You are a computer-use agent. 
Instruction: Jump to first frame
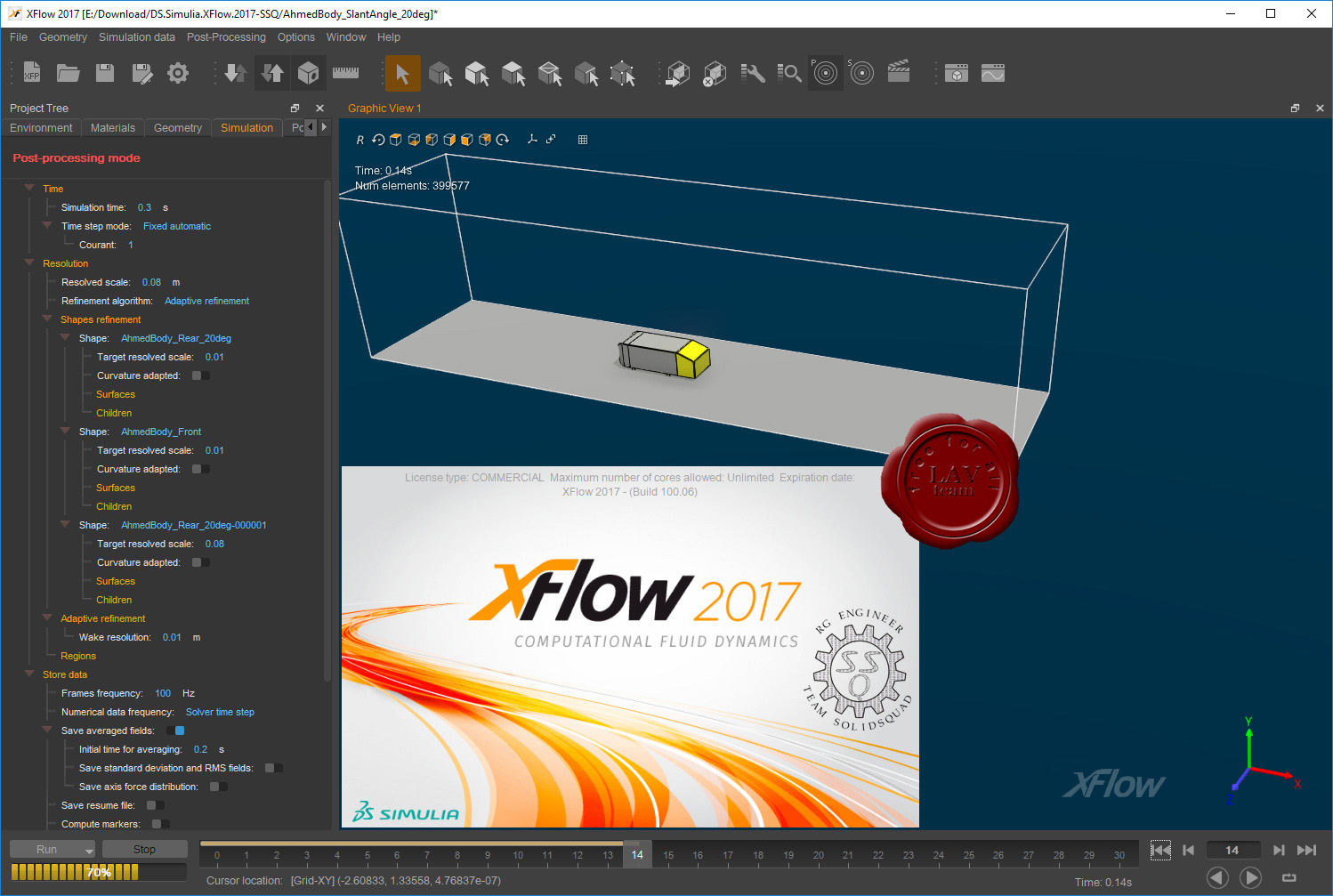coord(1160,851)
